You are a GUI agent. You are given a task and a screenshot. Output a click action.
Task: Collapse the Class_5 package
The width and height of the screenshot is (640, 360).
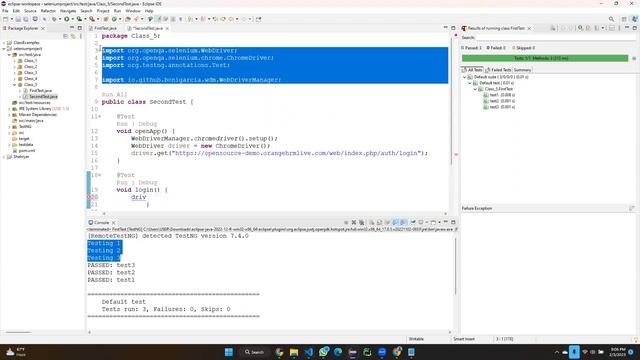tap(15, 84)
